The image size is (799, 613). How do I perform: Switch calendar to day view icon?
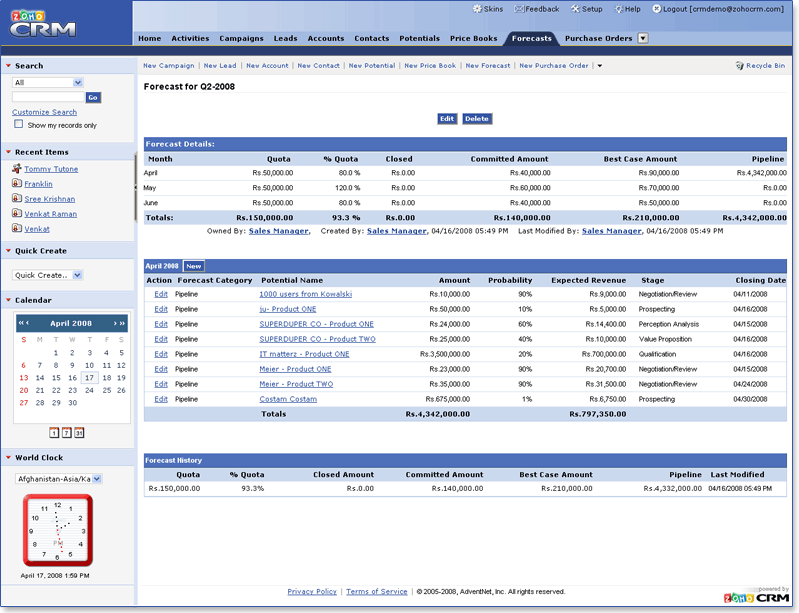click(54, 432)
